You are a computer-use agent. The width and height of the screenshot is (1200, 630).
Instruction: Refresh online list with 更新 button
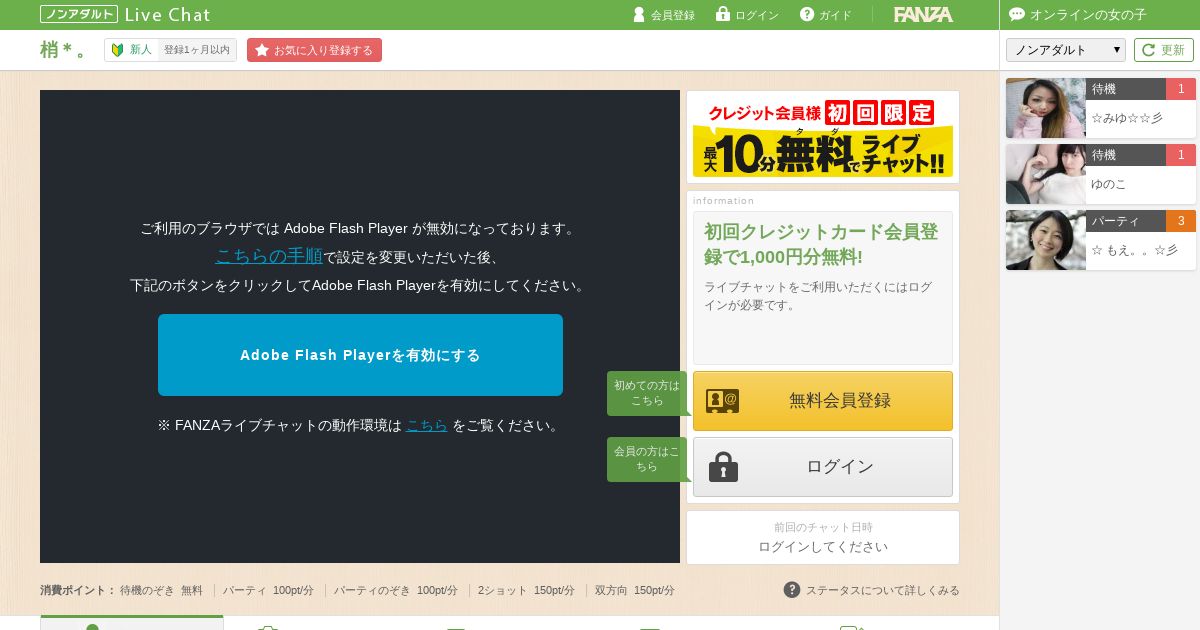(x=1164, y=50)
